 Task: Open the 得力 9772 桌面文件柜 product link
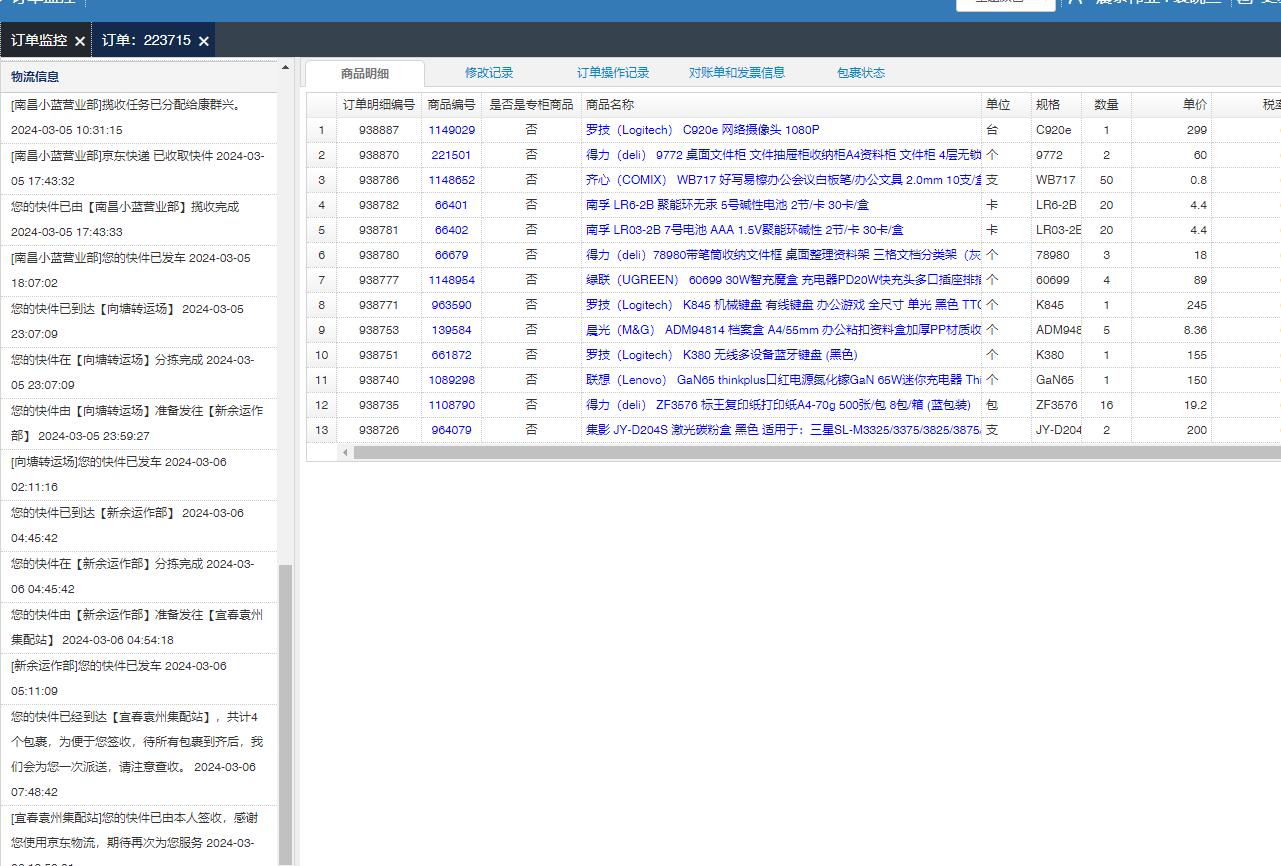[x=783, y=155]
